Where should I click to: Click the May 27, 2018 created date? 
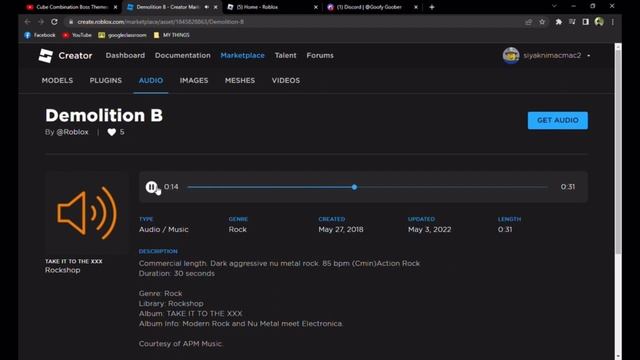(x=341, y=229)
